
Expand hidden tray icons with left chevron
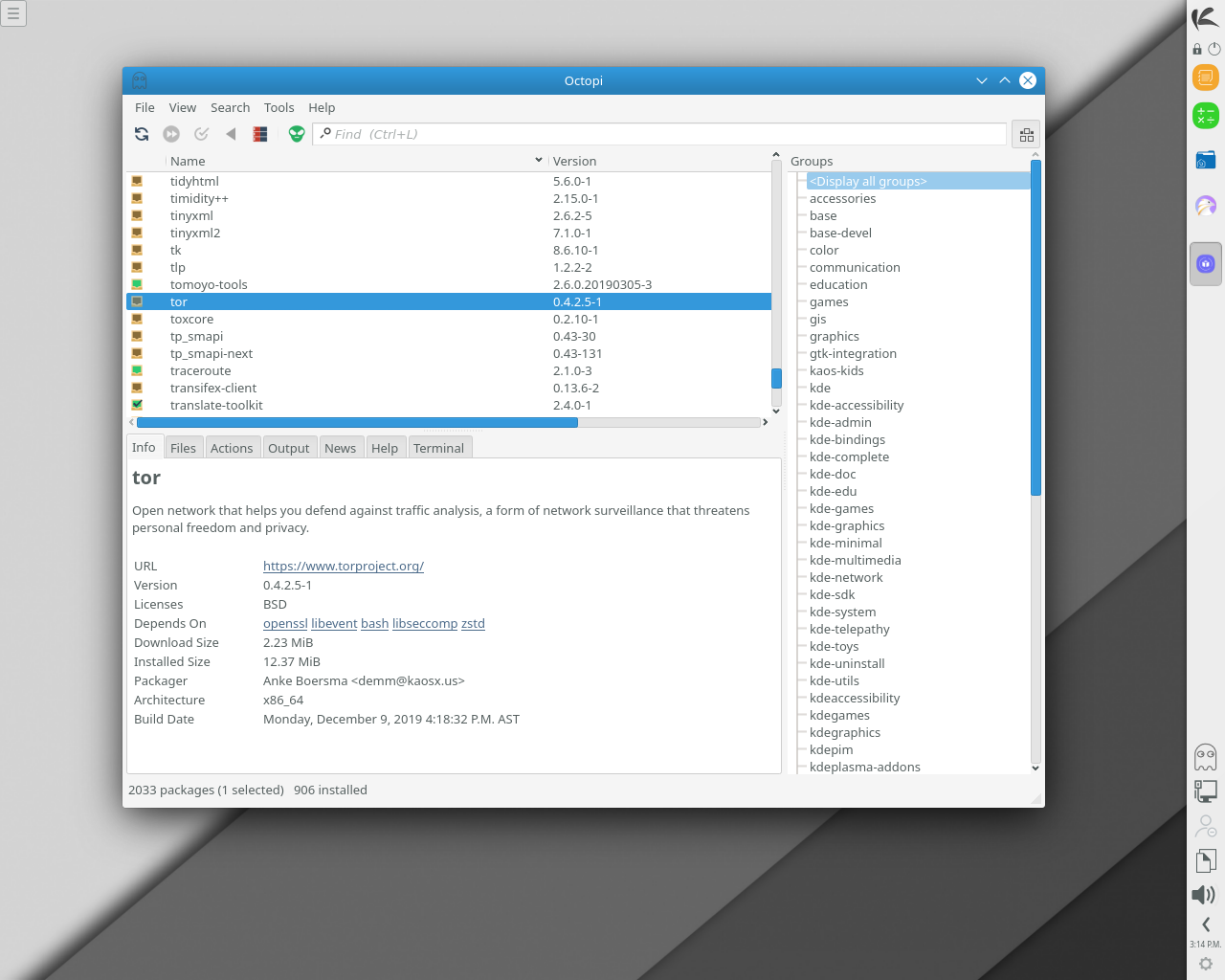click(1206, 924)
